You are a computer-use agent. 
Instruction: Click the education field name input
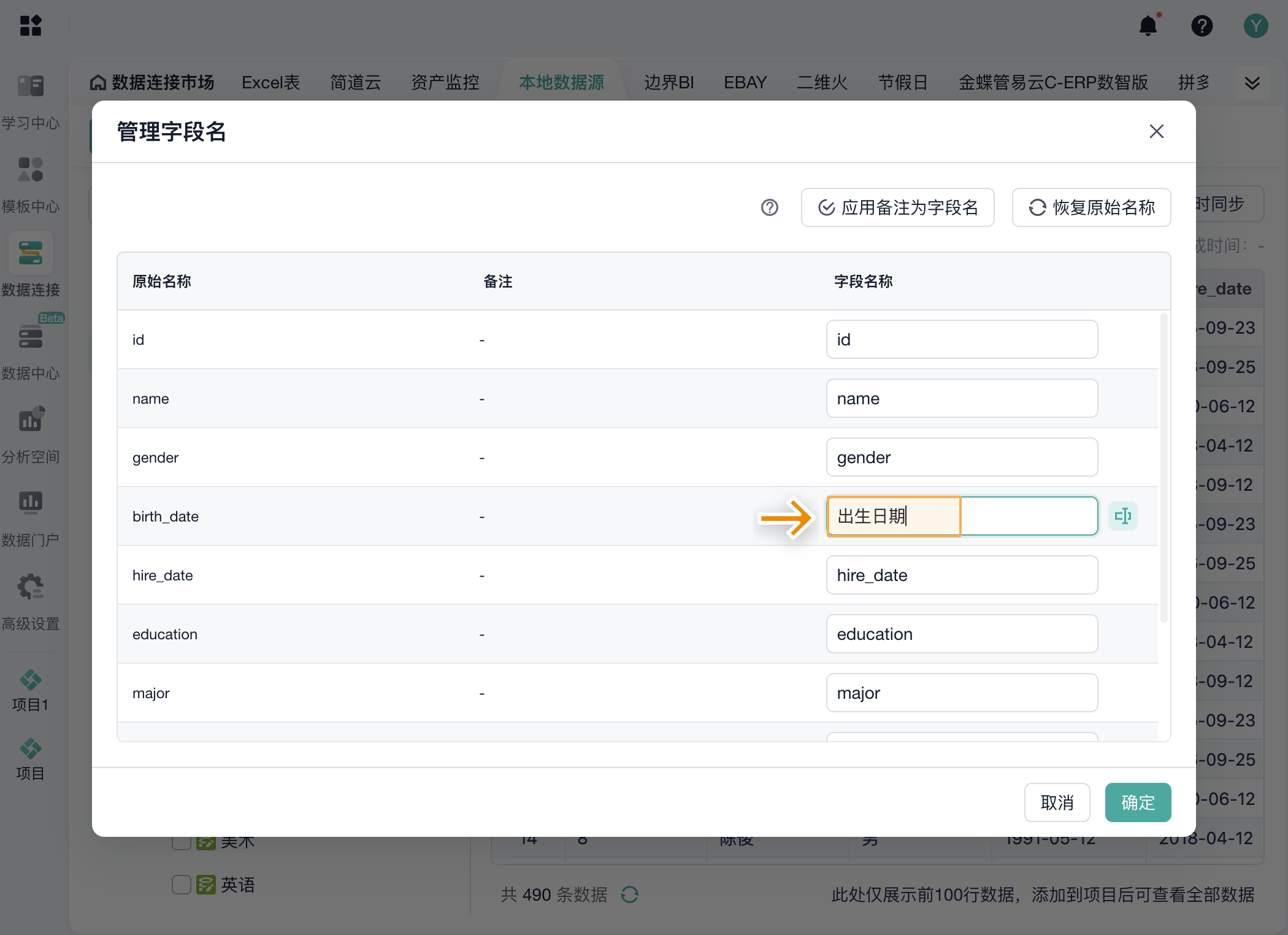pyautogui.click(x=962, y=634)
